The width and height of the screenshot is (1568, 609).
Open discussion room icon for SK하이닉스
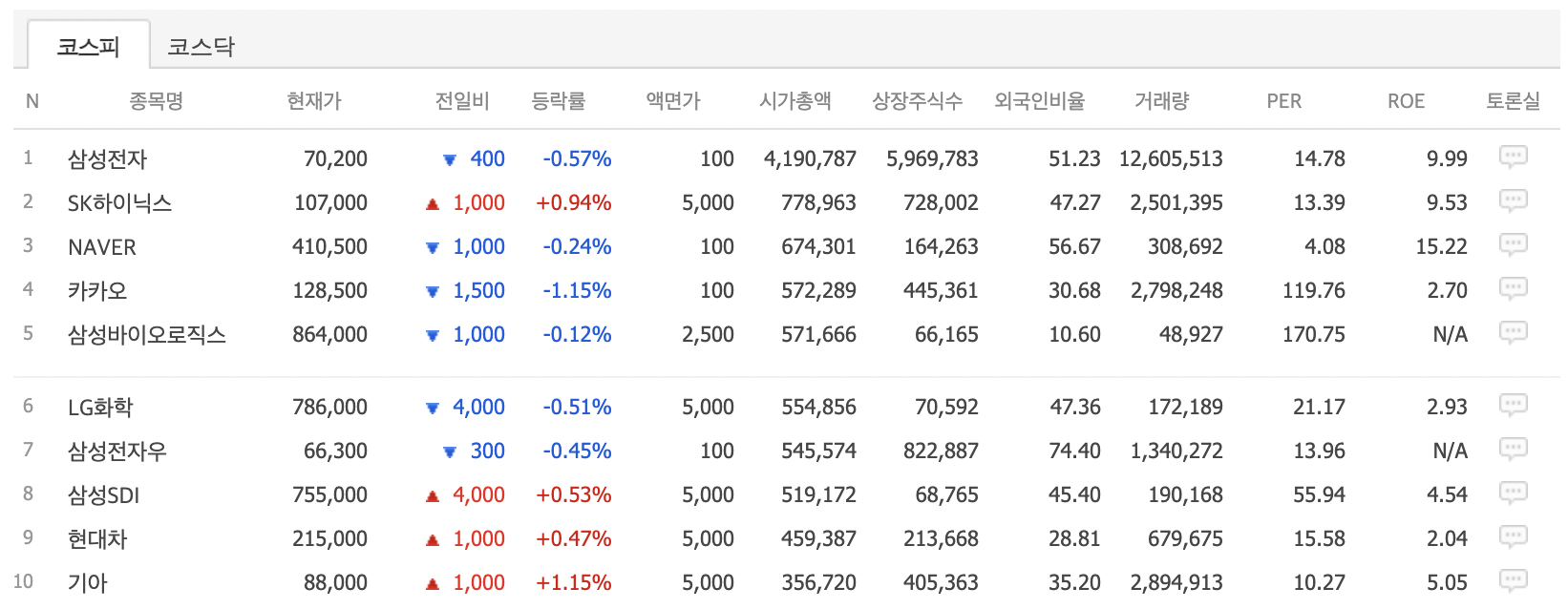point(1513,201)
